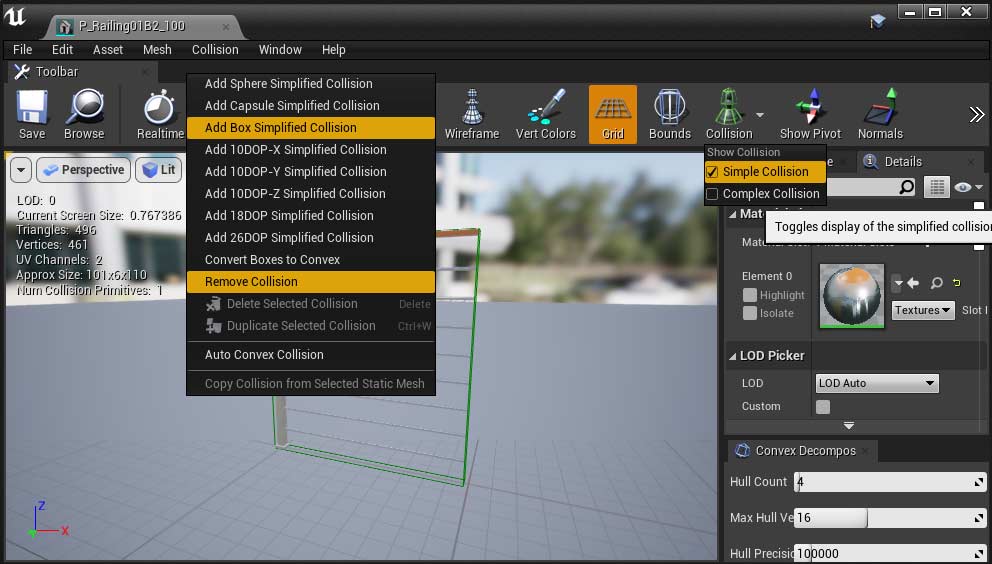Toggle the Grid display button

(x=613, y=113)
